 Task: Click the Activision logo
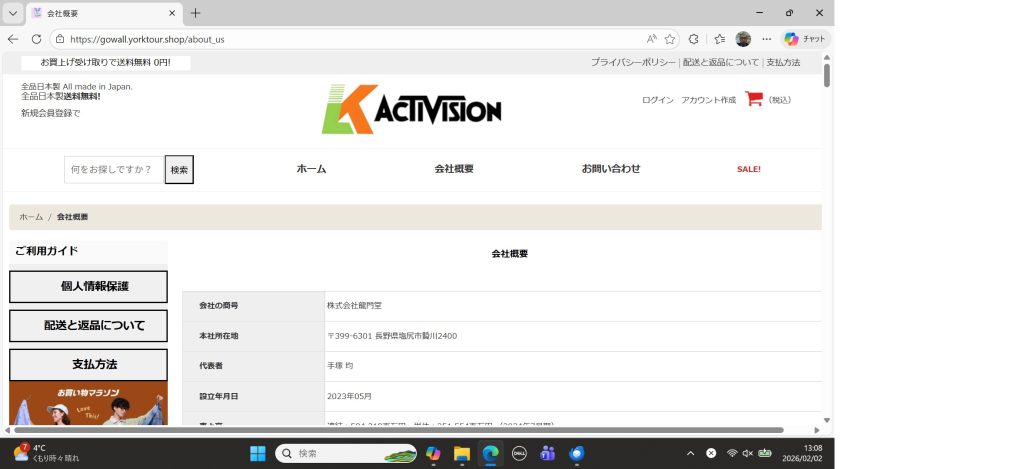tap(411, 109)
